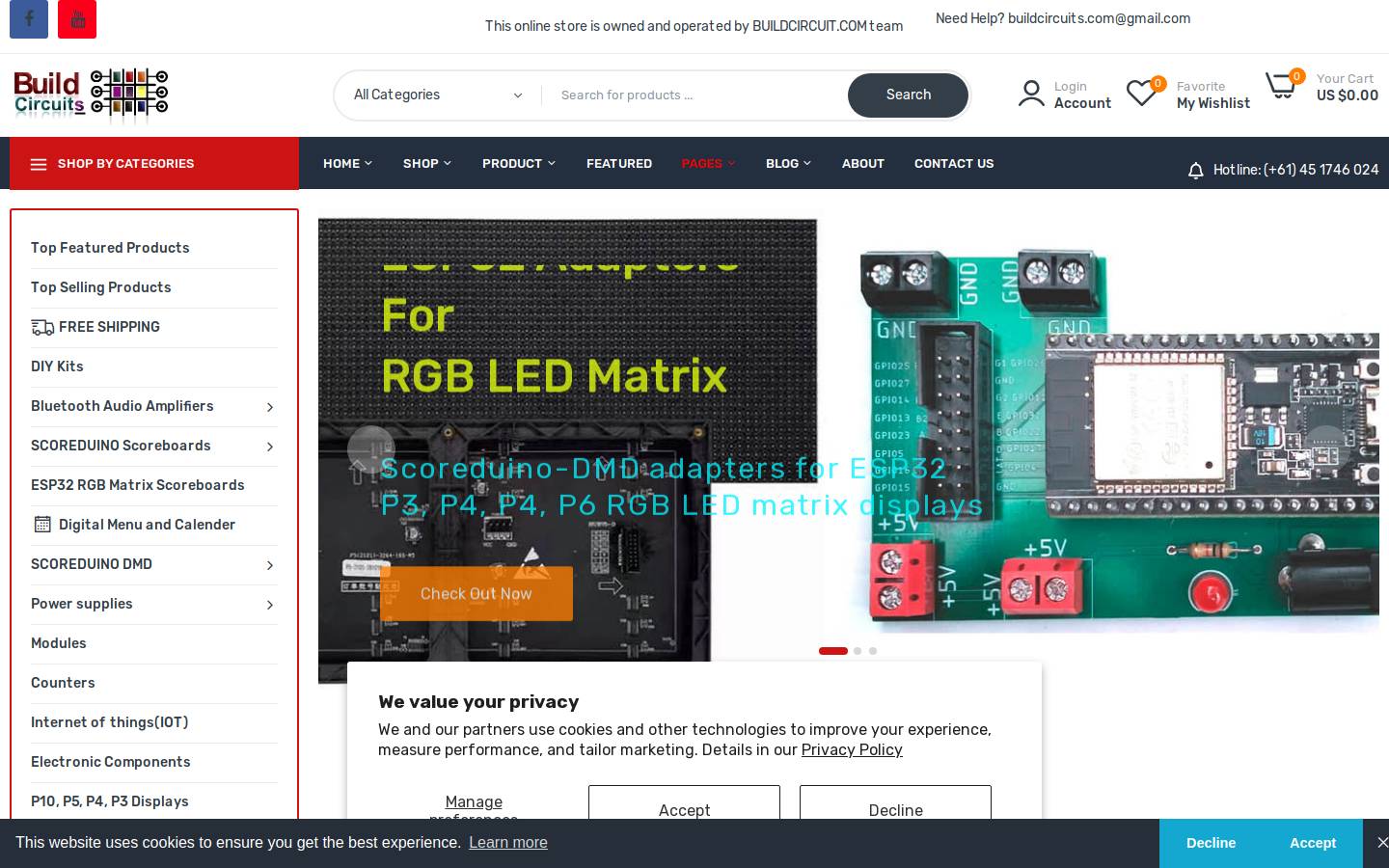Click the ESP32 adapter board image
Image resolution: width=1389 pixels, height=868 pixels.
(x=1119, y=439)
